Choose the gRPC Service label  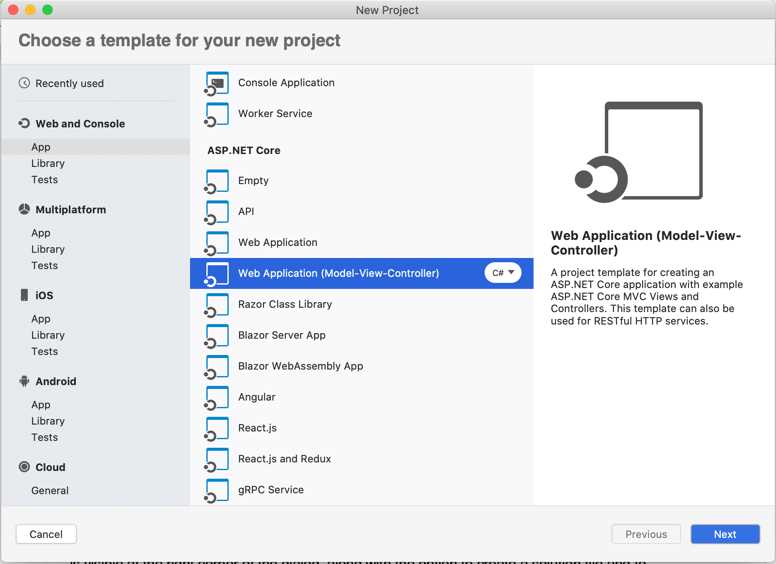point(271,490)
